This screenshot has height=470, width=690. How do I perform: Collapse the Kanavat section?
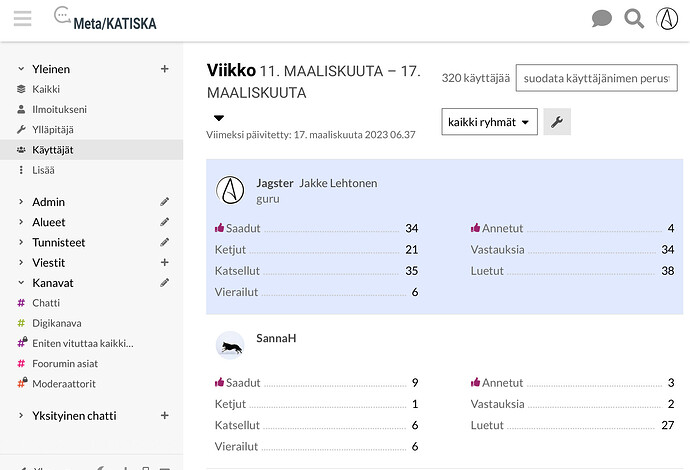coord(21,283)
